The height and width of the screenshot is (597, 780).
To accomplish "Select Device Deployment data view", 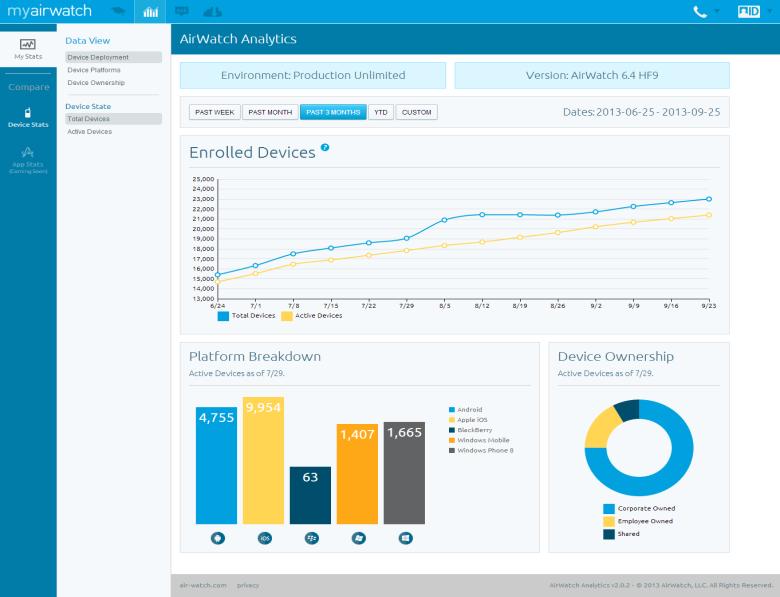I will [113, 57].
